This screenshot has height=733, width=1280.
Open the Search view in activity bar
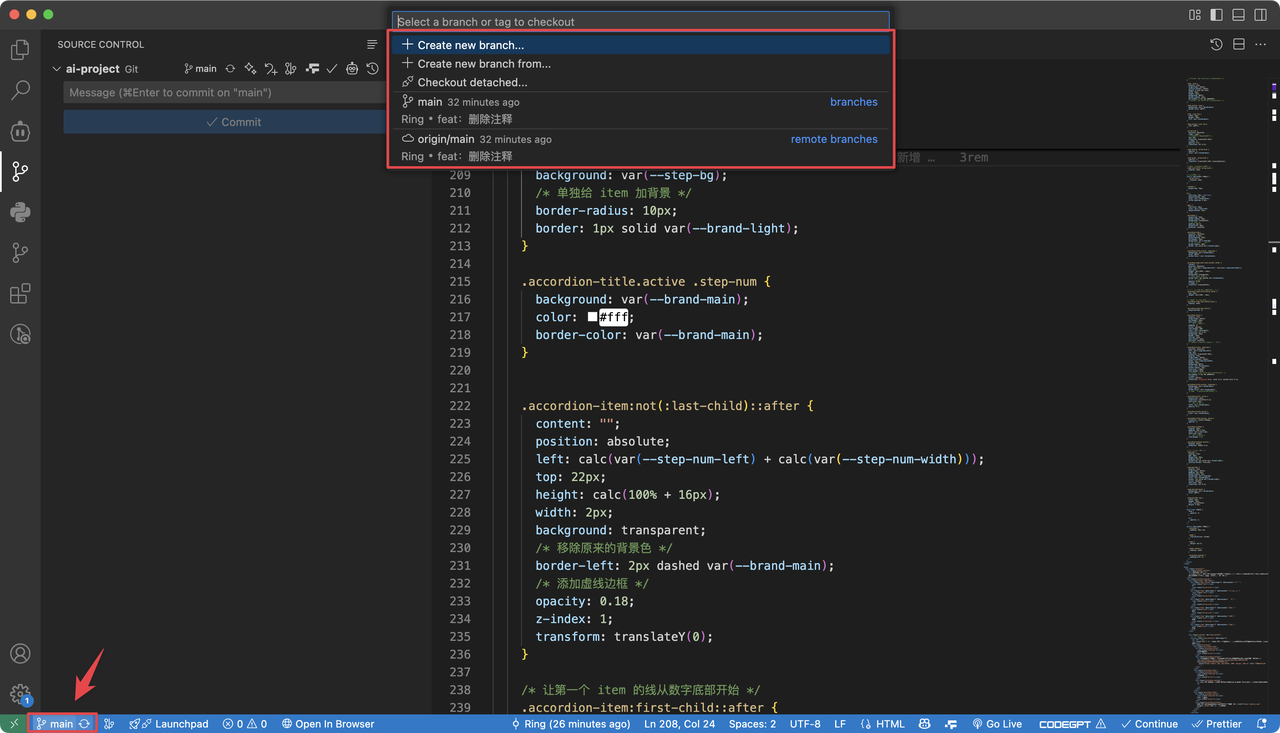(x=20, y=90)
